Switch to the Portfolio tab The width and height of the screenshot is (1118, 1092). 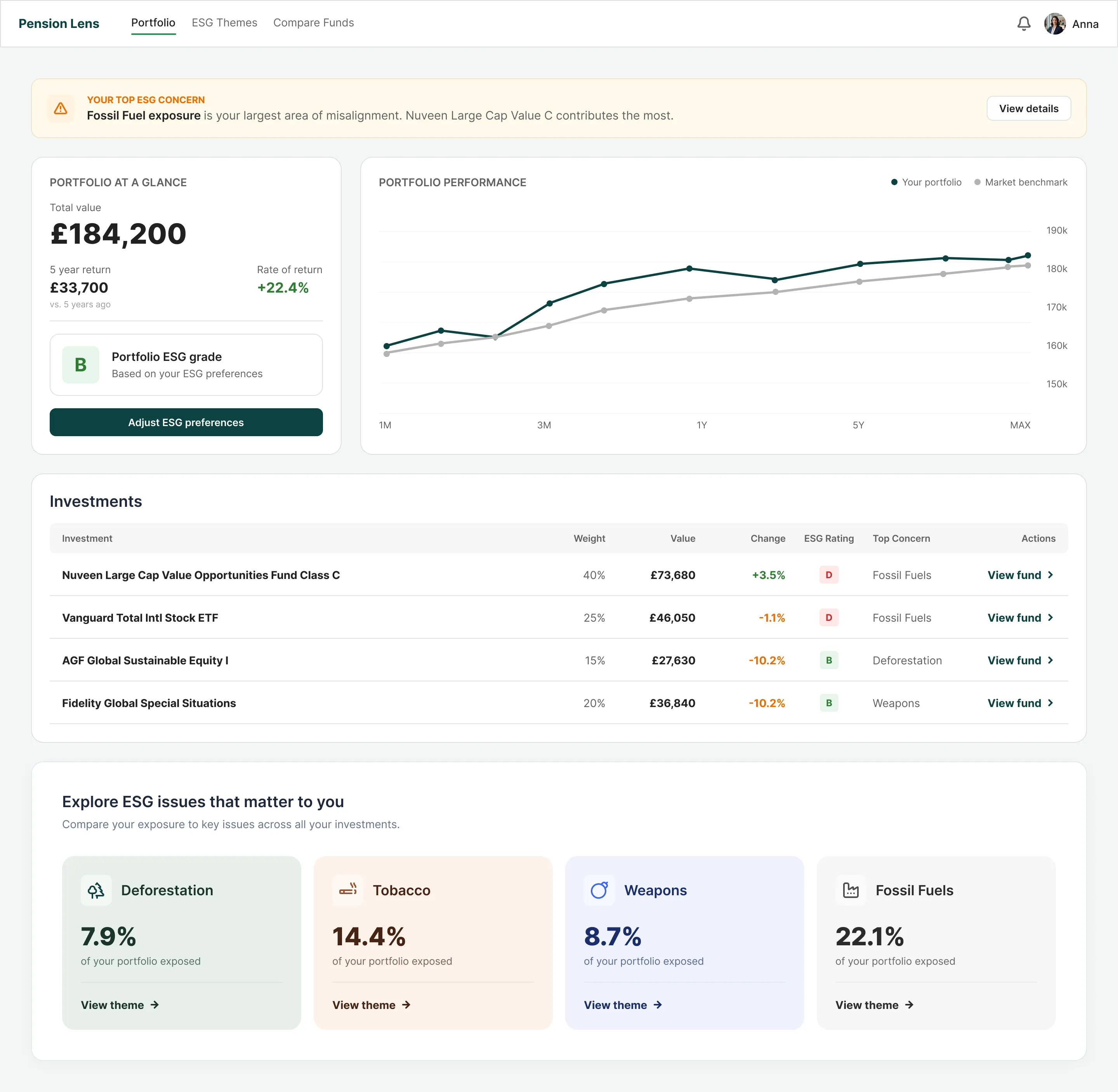click(x=153, y=23)
